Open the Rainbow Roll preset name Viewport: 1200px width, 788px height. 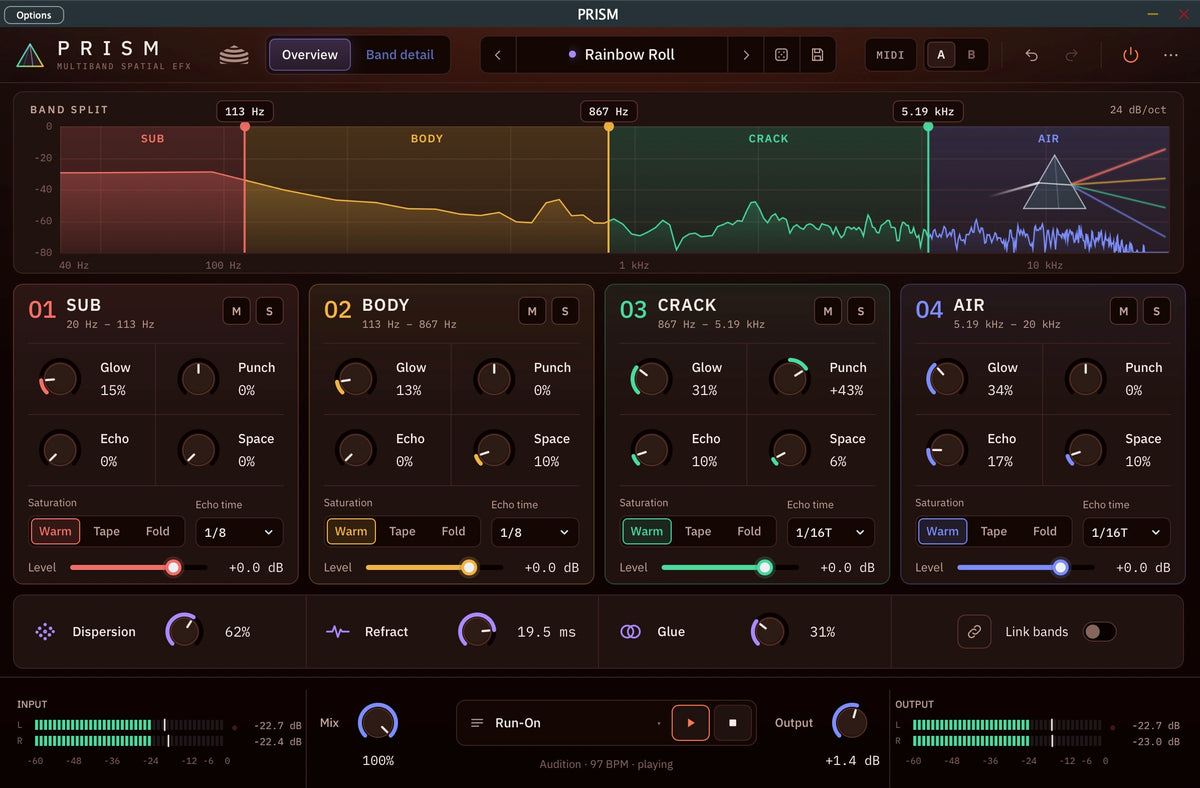[621, 55]
